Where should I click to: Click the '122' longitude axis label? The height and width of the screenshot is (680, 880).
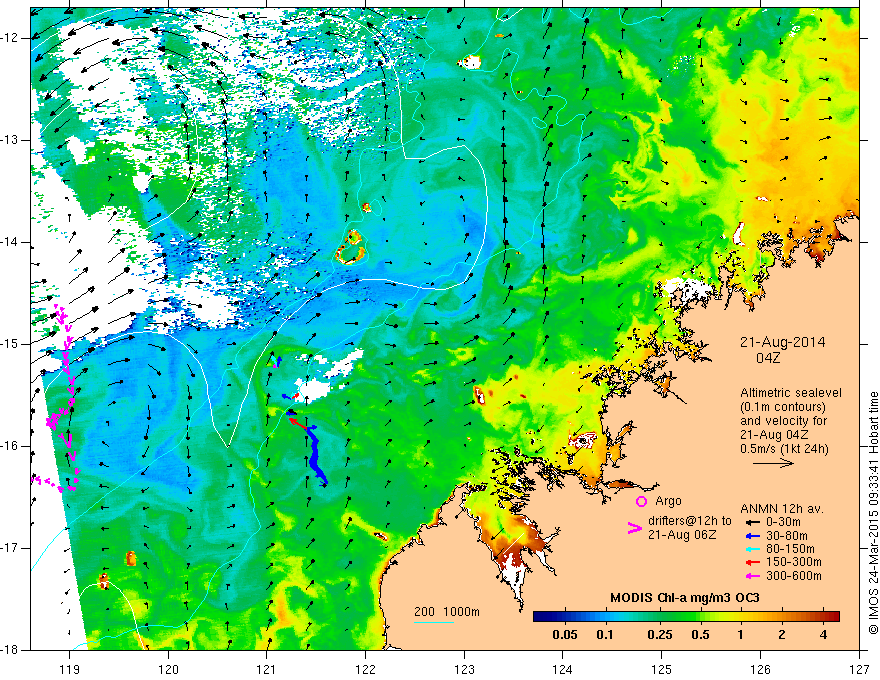tap(365, 669)
